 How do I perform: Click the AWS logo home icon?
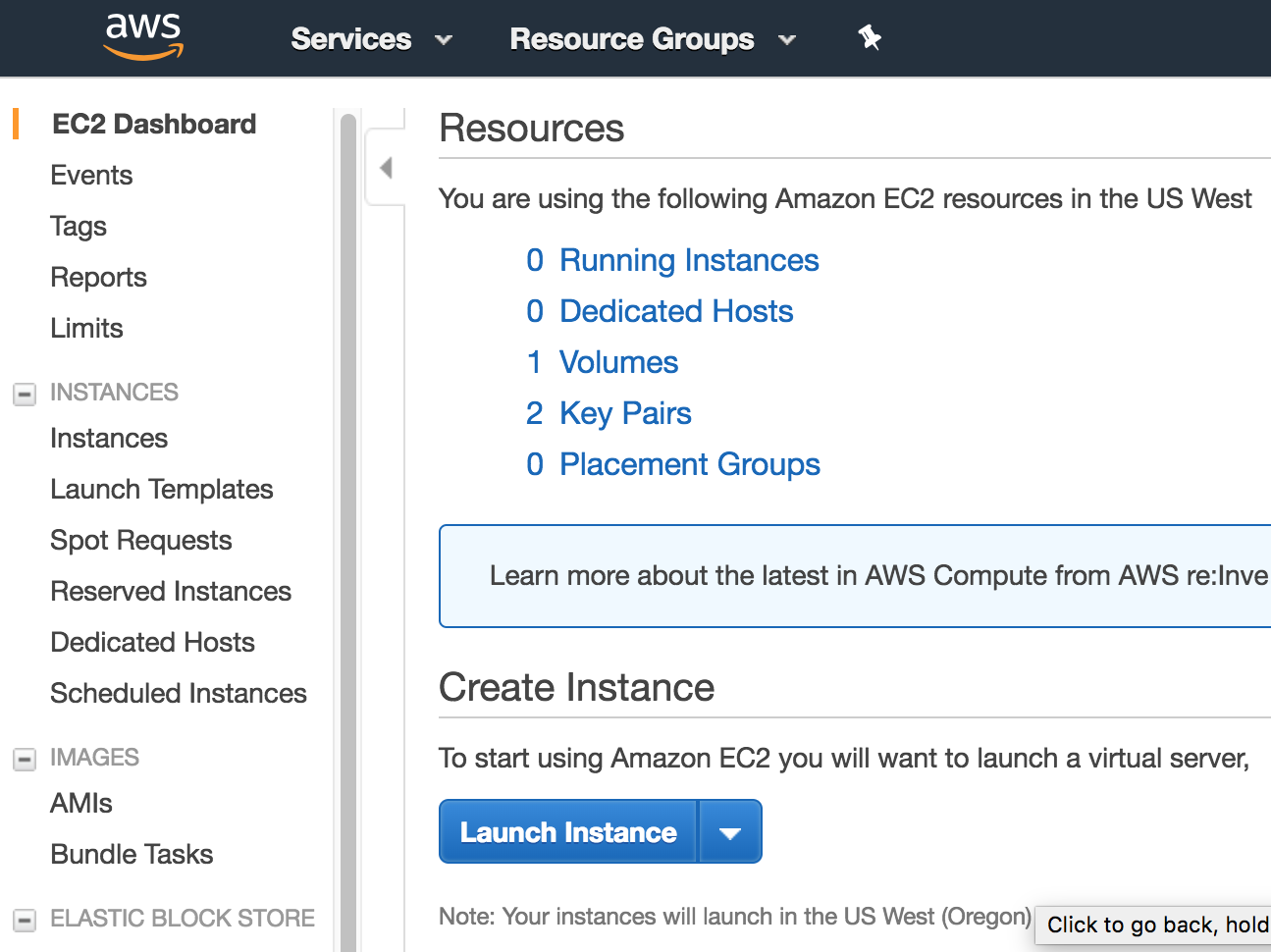coord(144,37)
